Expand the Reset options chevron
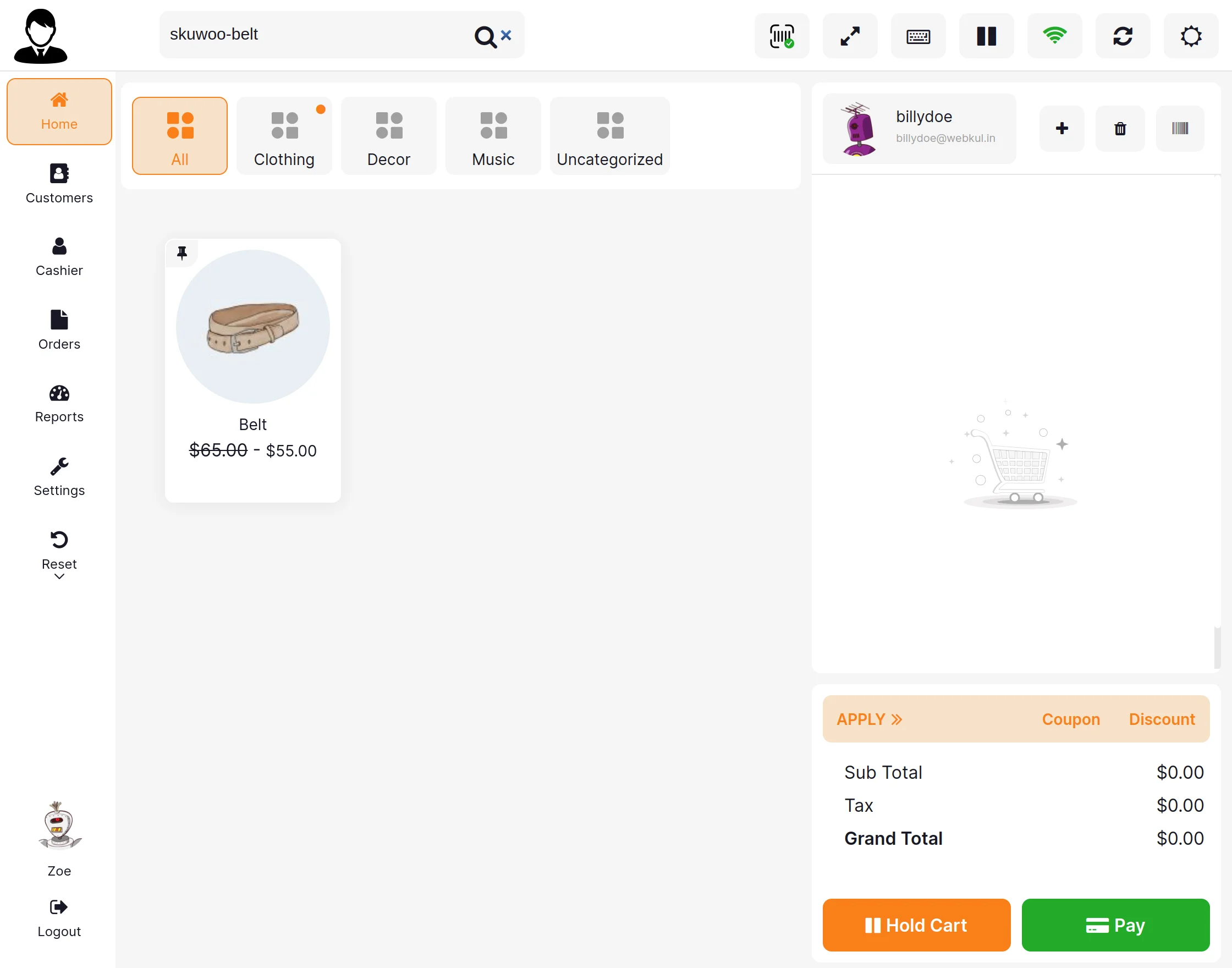The image size is (1232, 968). (x=59, y=576)
